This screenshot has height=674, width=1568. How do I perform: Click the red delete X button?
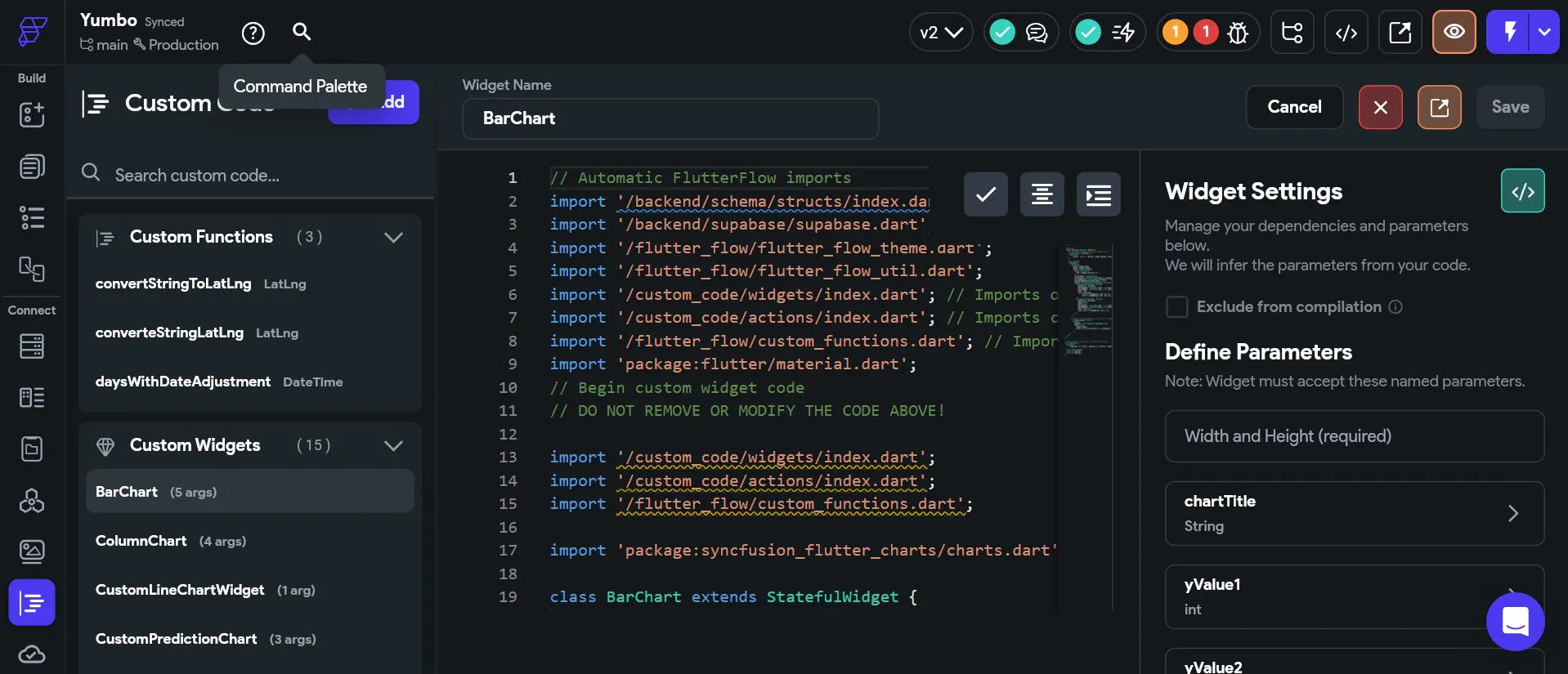(x=1381, y=107)
